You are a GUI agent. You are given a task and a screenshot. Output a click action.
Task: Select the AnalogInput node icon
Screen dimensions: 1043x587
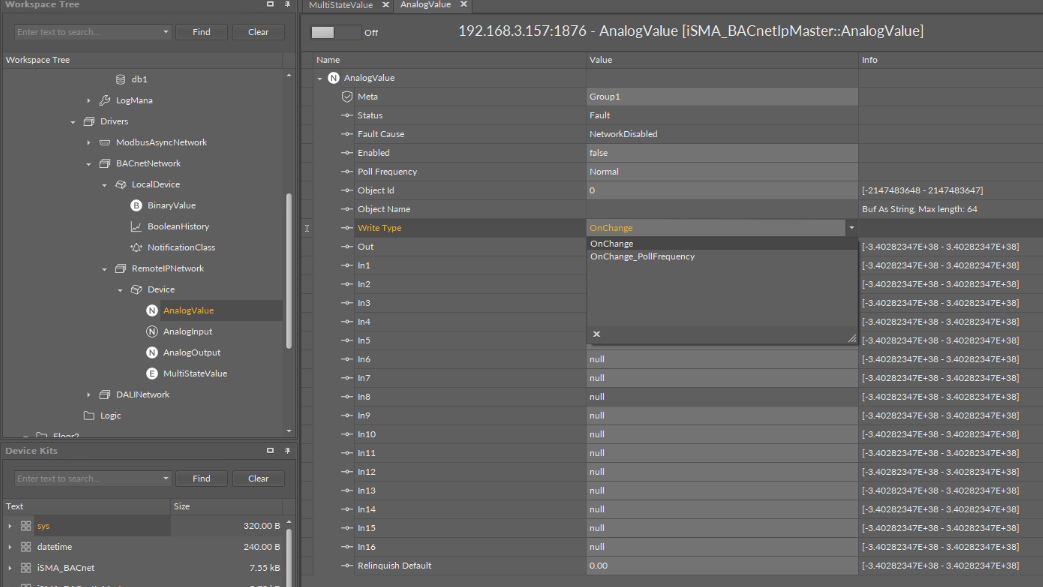pyautogui.click(x=152, y=331)
